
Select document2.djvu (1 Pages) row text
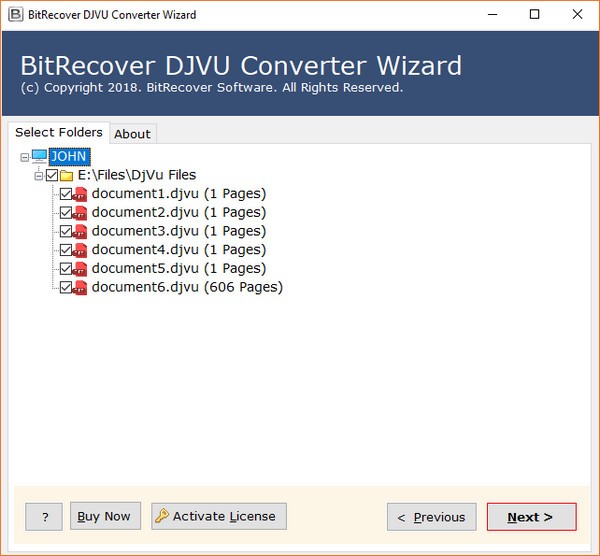[179, 213]
